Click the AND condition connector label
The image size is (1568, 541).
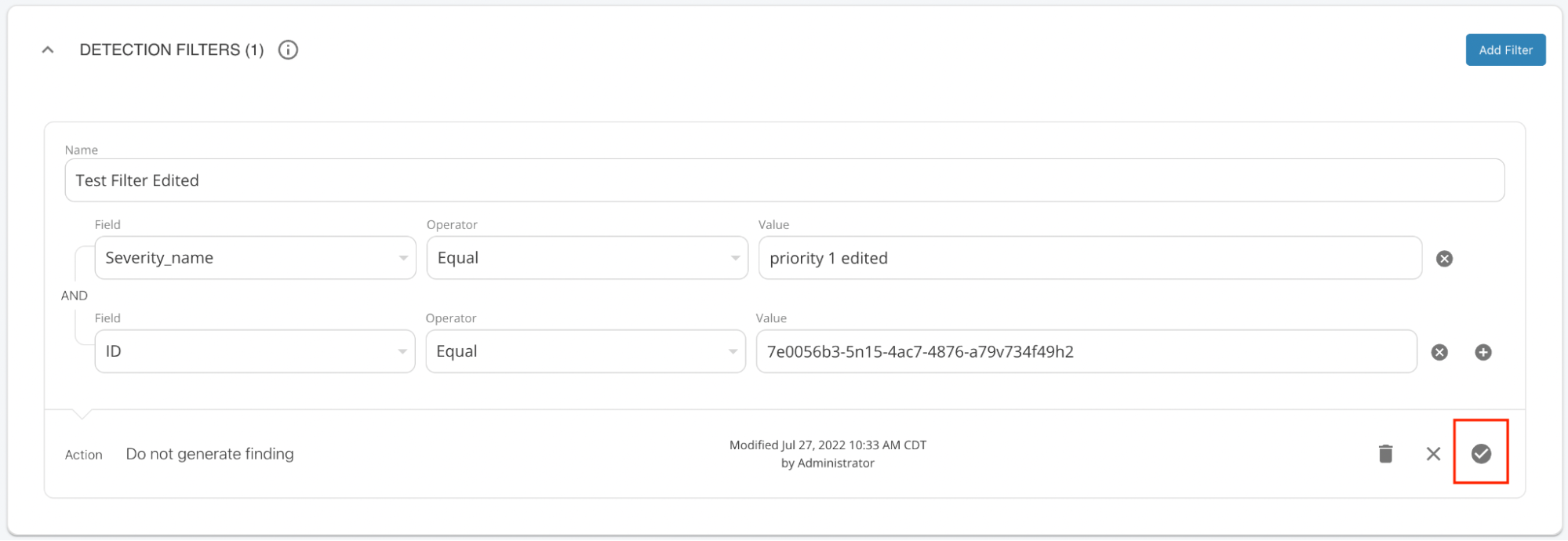(75, 296)
